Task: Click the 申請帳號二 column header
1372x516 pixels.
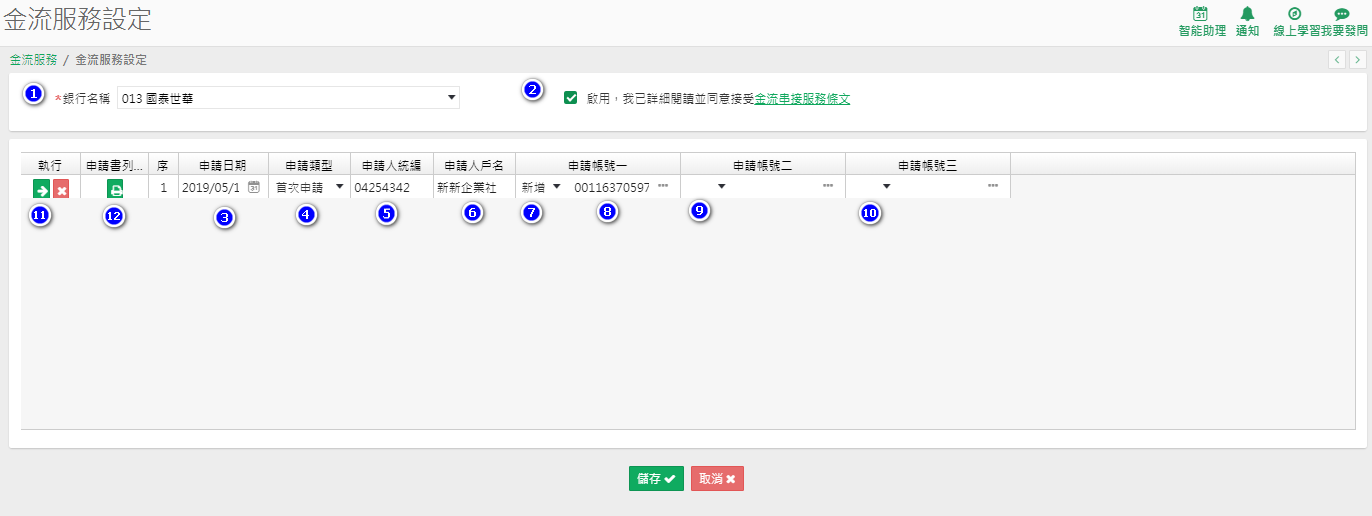Action: [763, 165]
